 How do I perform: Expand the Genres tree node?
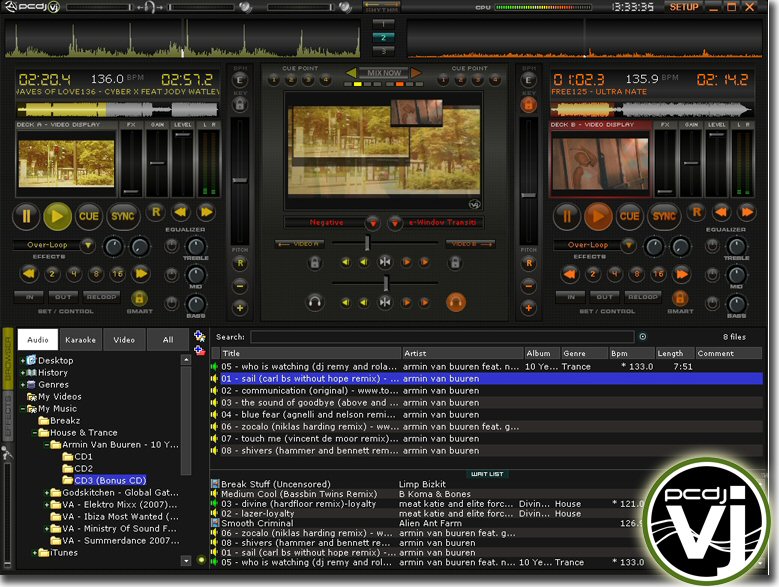(x=22, y=385)
